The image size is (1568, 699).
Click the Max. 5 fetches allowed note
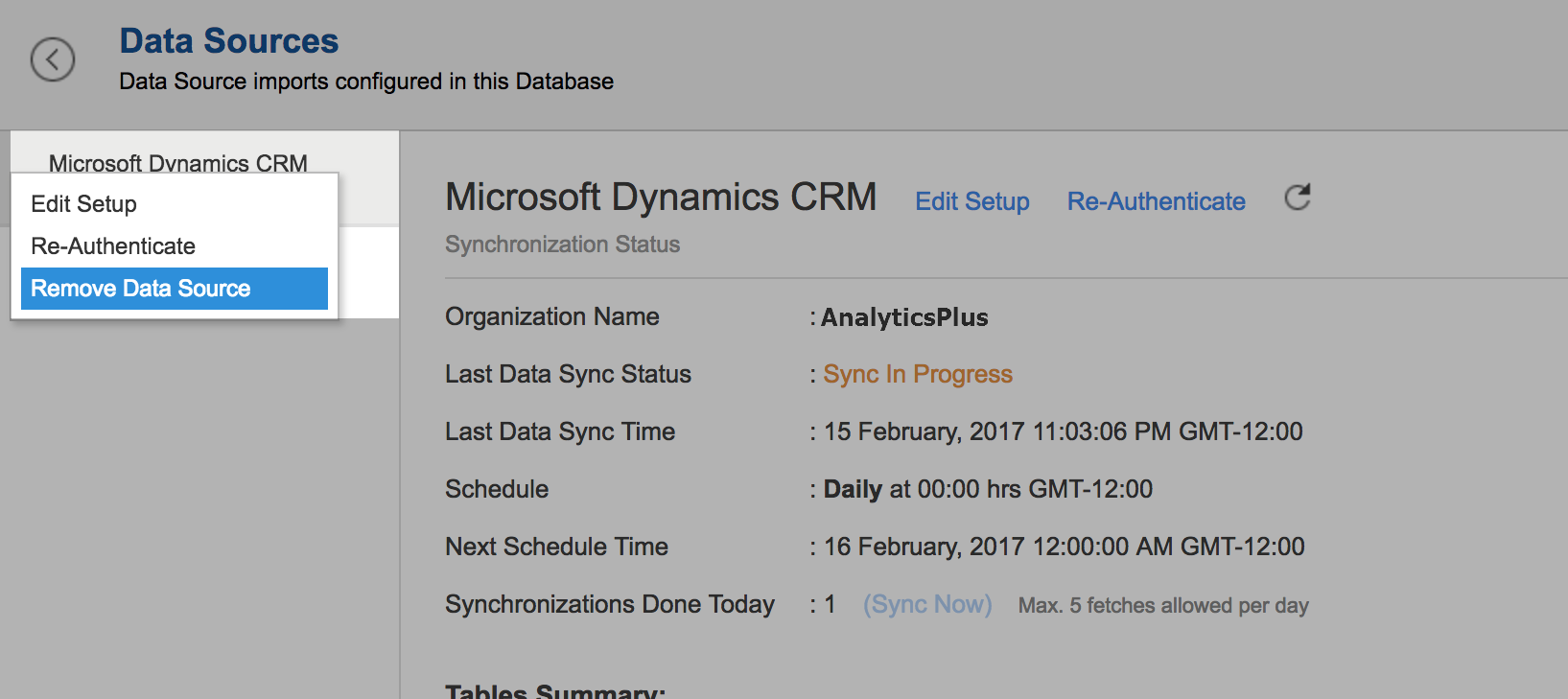pyautogui.click(x=1163, y=606)
